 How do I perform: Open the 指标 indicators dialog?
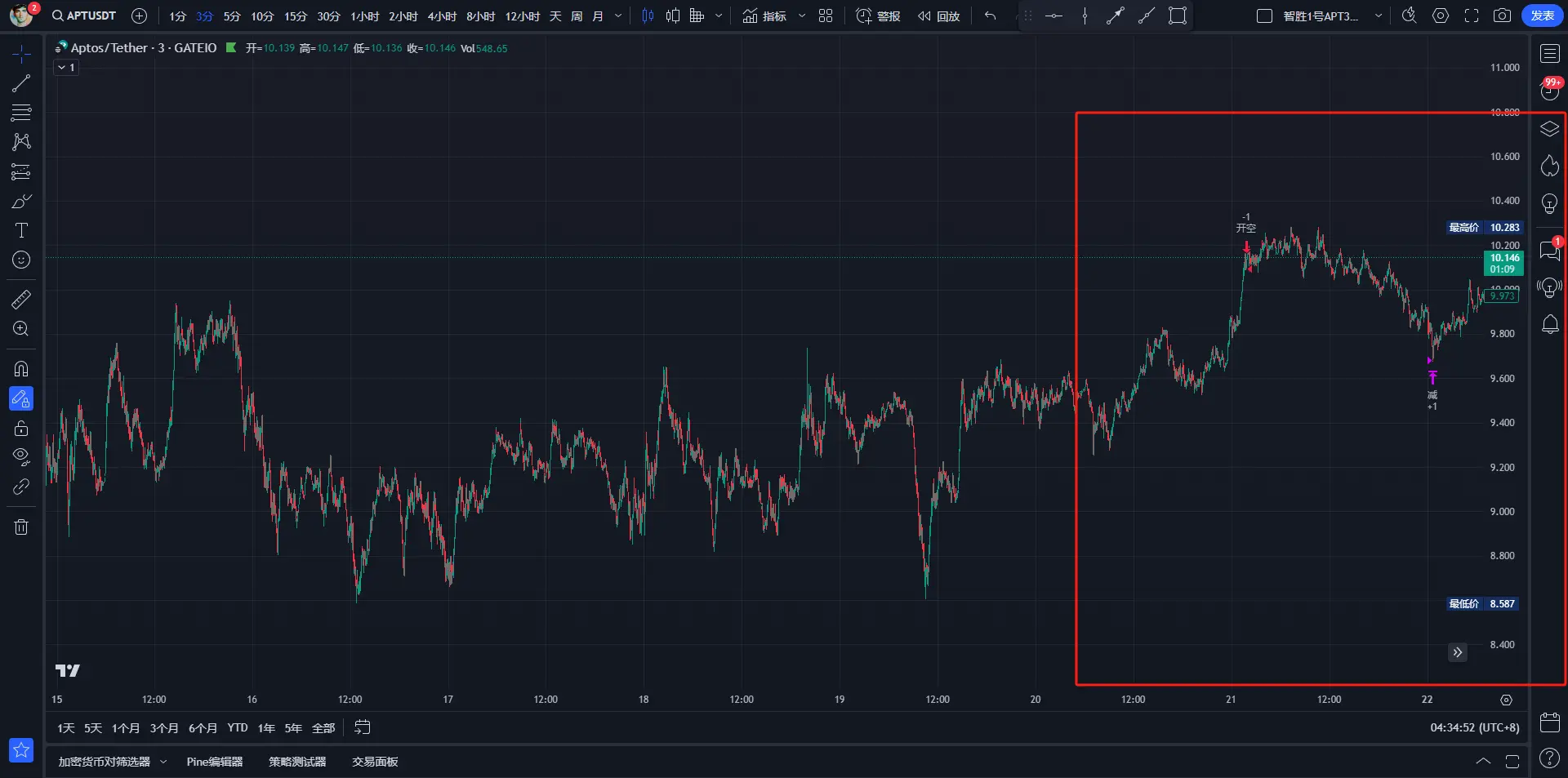click(764, 16)
